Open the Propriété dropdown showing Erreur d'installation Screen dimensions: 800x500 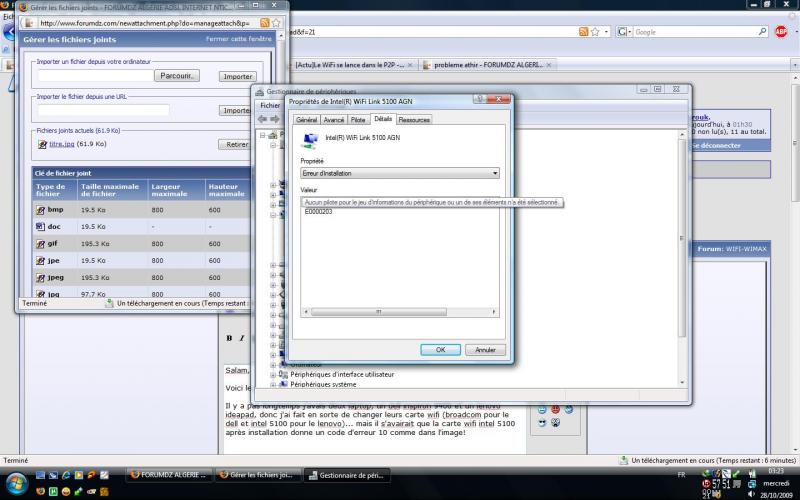(399, 173)
